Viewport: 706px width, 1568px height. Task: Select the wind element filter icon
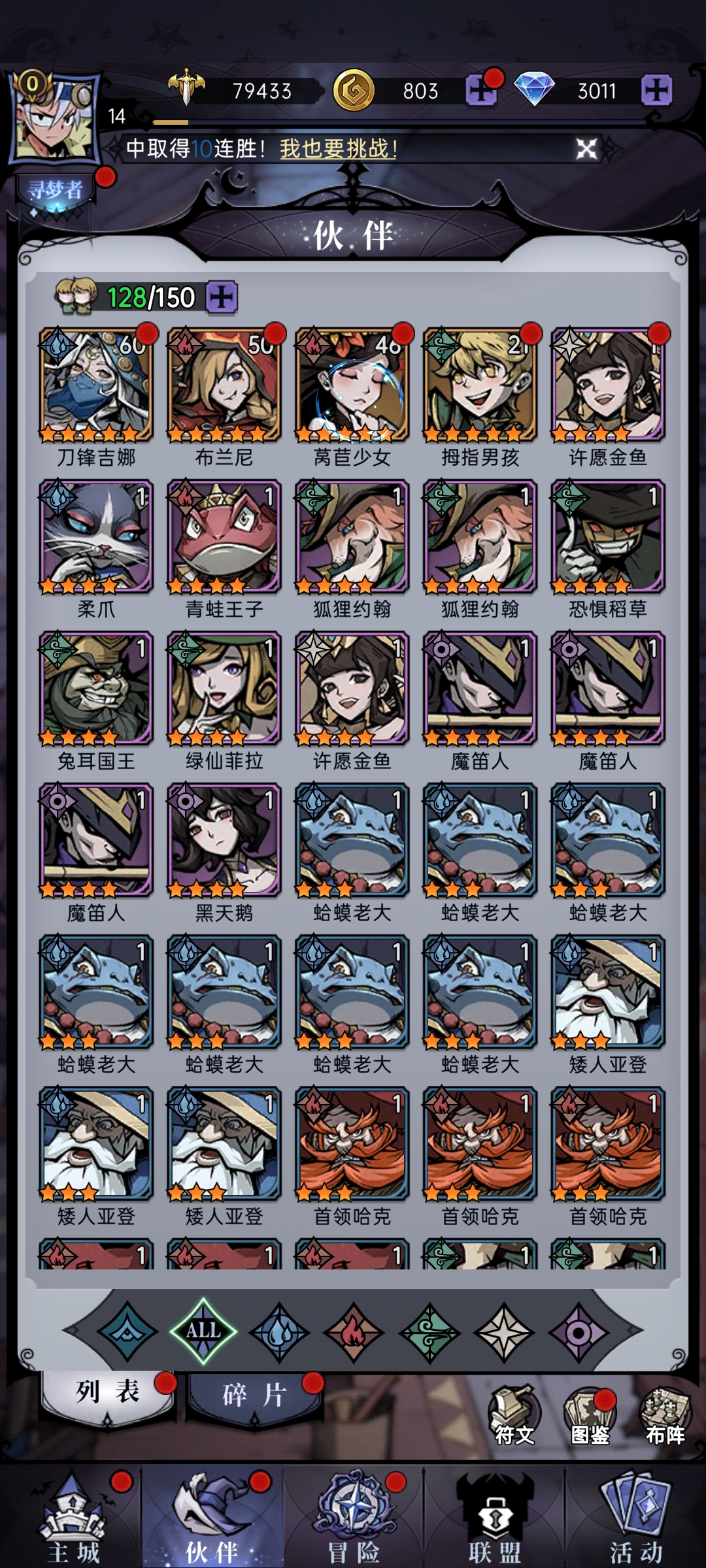pyautogui.click(x=429, y=1332)
